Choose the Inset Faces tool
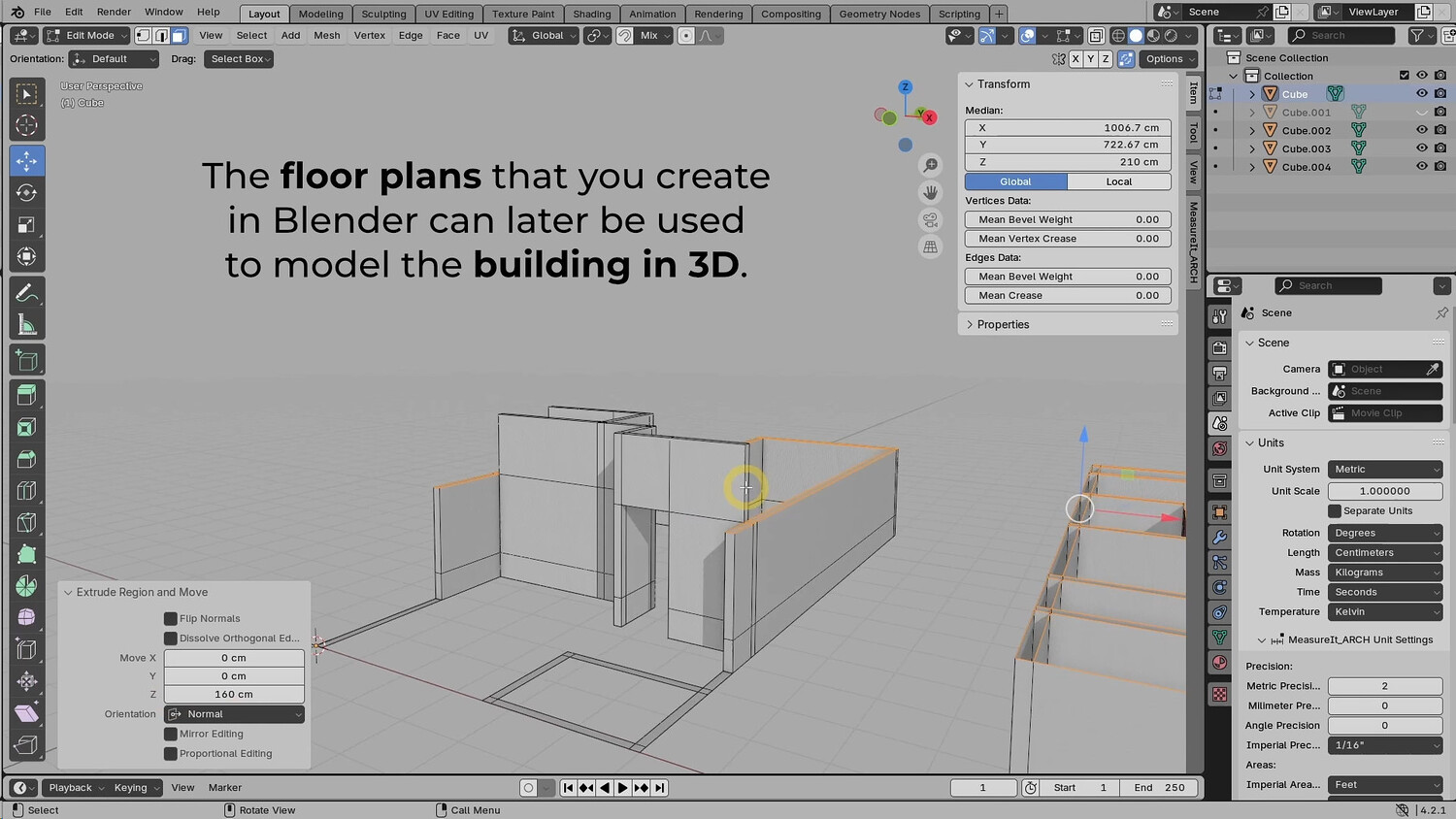Image resolution: width=1456 pixels, height=819 pixels. click(x=26, y=427)
